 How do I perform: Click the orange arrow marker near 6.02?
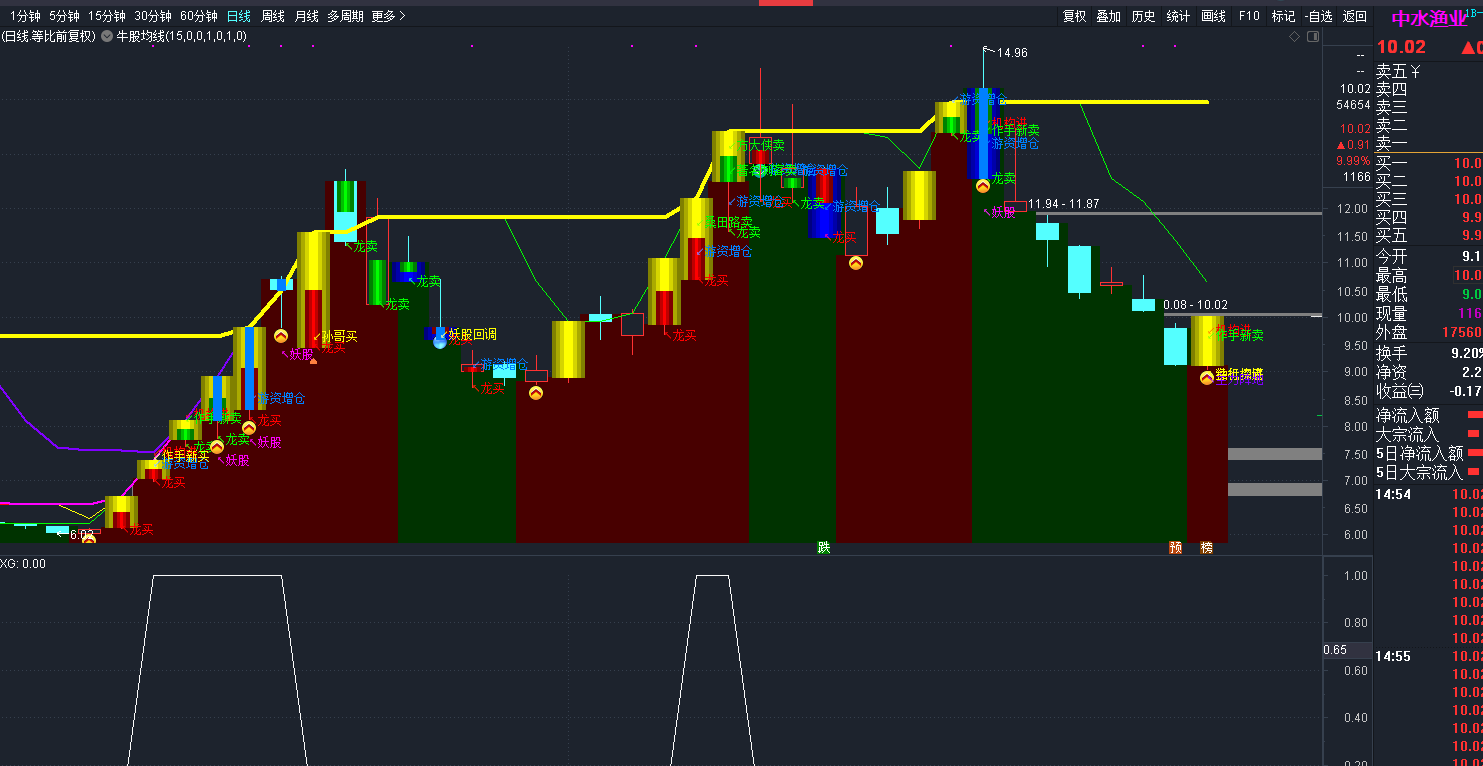(x=89, y=538)
